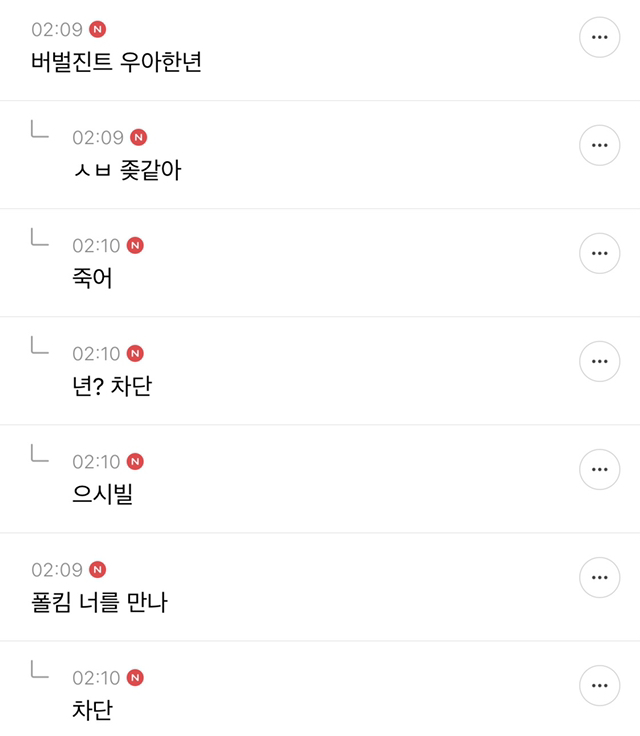Select the N badge above the "으시빌" reply
This screenshot has height=736, width=640.
click(135, 461)
